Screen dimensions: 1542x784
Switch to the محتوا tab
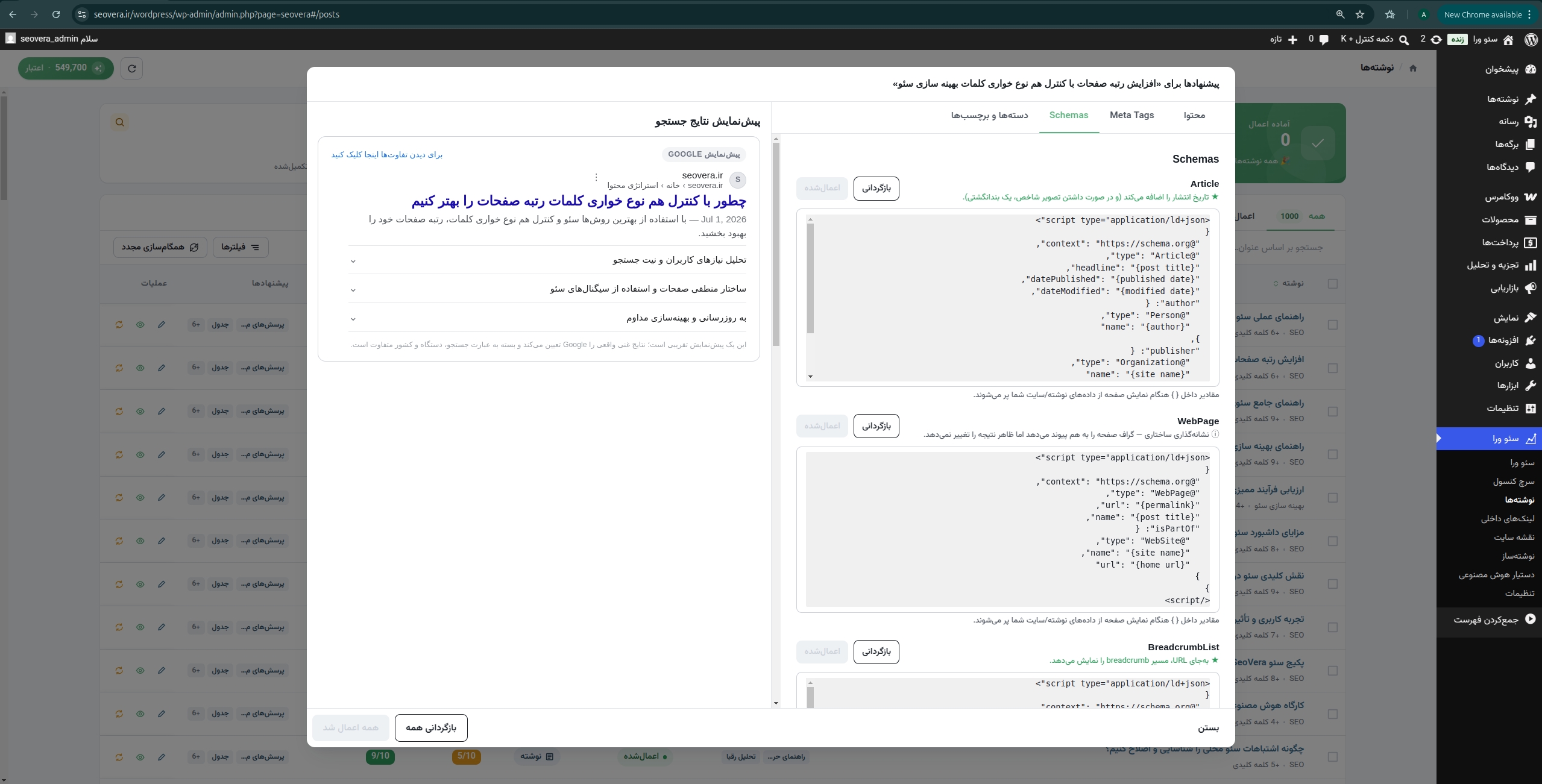pyautogui.click(x=1194, y=115)
